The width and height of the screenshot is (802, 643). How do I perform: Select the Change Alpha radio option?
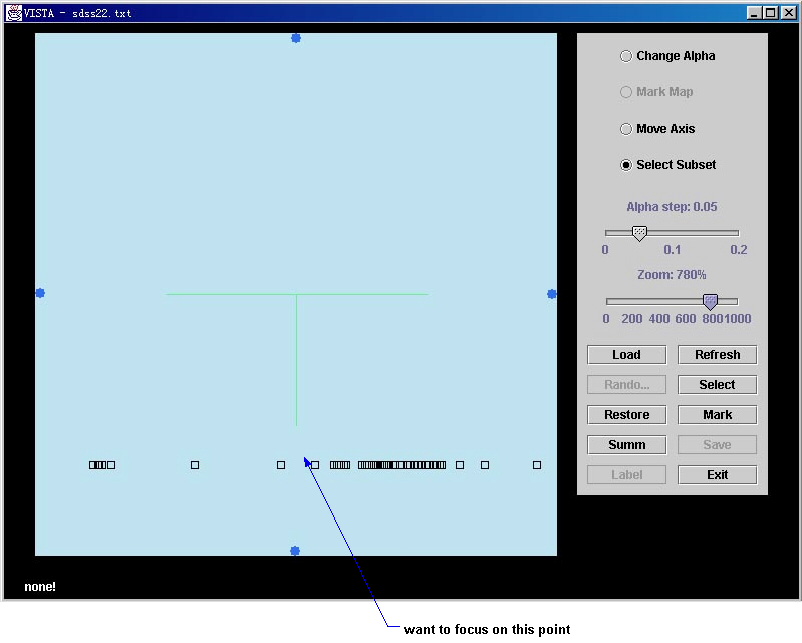(x=626, y=56)
